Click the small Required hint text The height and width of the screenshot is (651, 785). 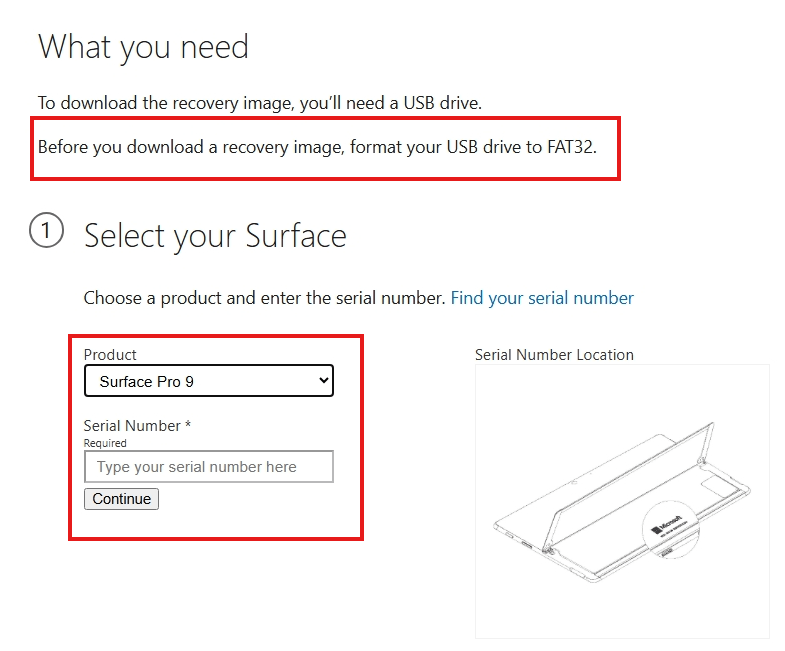105,443
